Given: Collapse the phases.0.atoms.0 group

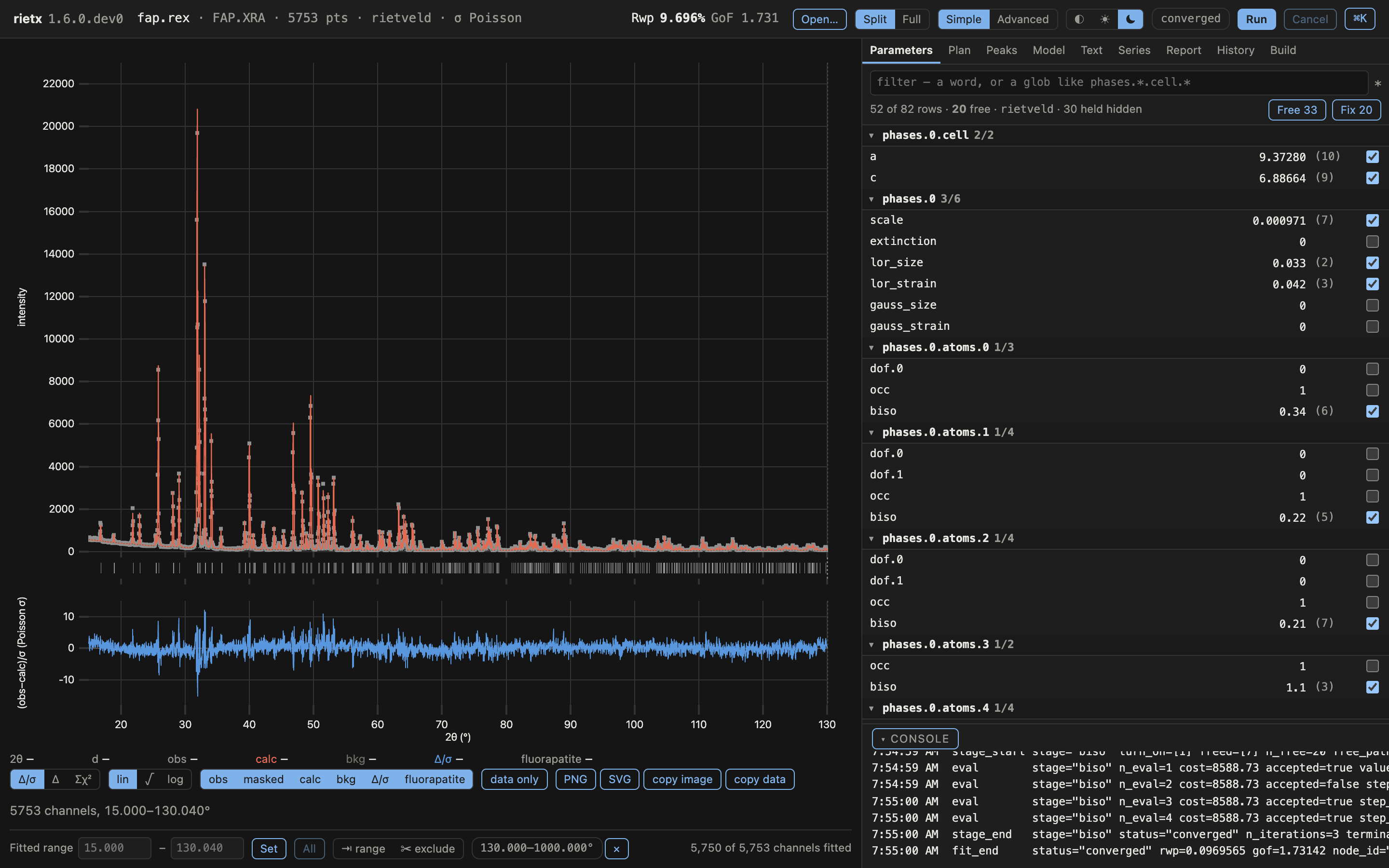Looking at the screenshot, I should [872, 348].
